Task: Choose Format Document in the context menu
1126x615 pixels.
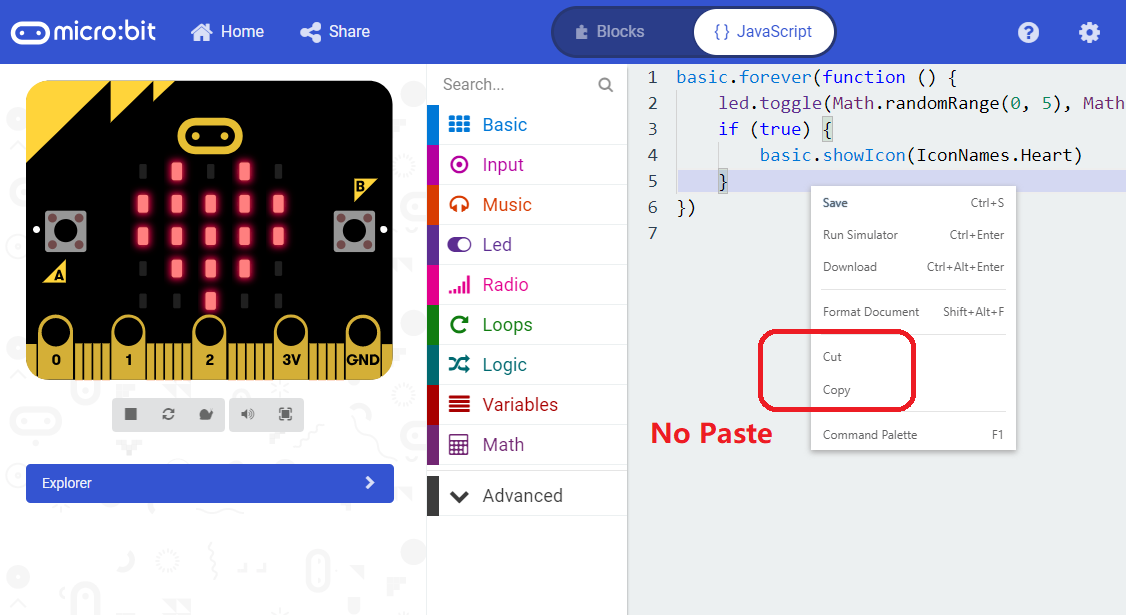Action: tap(870, 311)
